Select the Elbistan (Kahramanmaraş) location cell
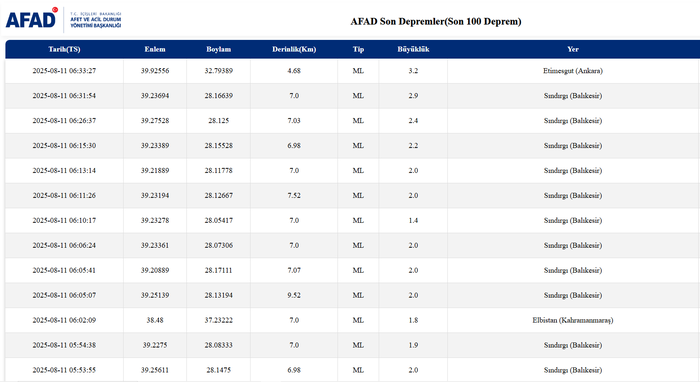The image size is (700, 382). click(x=573, y=320)
